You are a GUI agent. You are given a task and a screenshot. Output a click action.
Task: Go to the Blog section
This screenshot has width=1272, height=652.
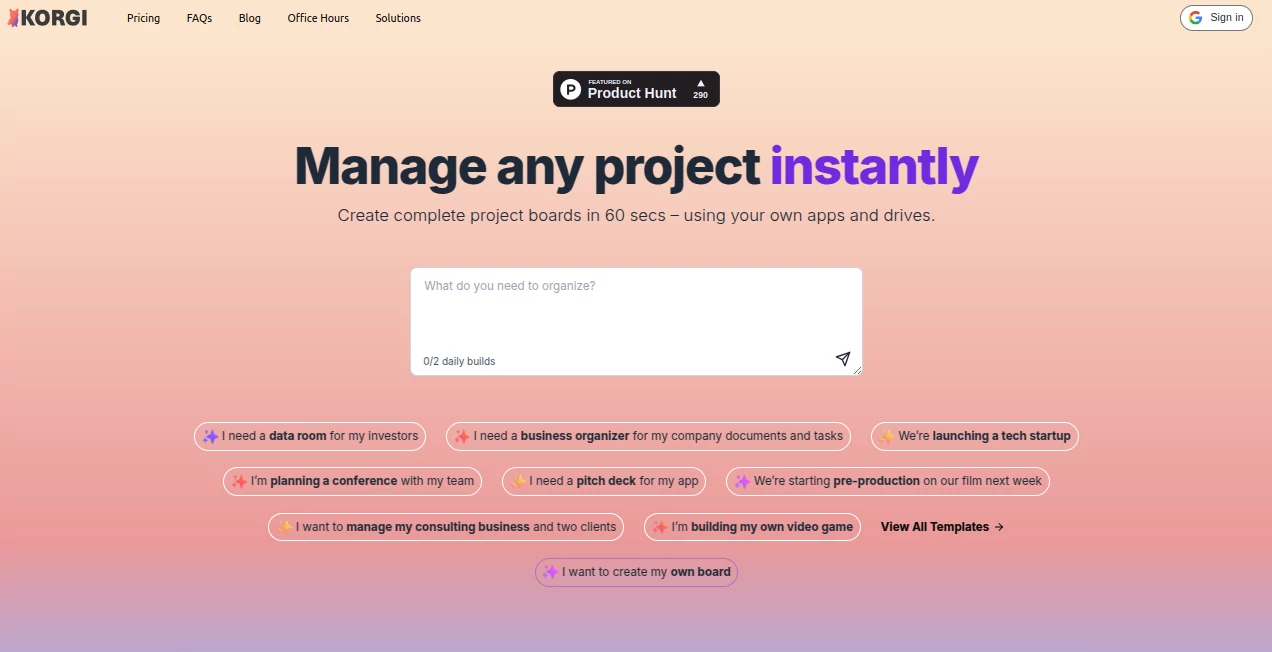249,17
